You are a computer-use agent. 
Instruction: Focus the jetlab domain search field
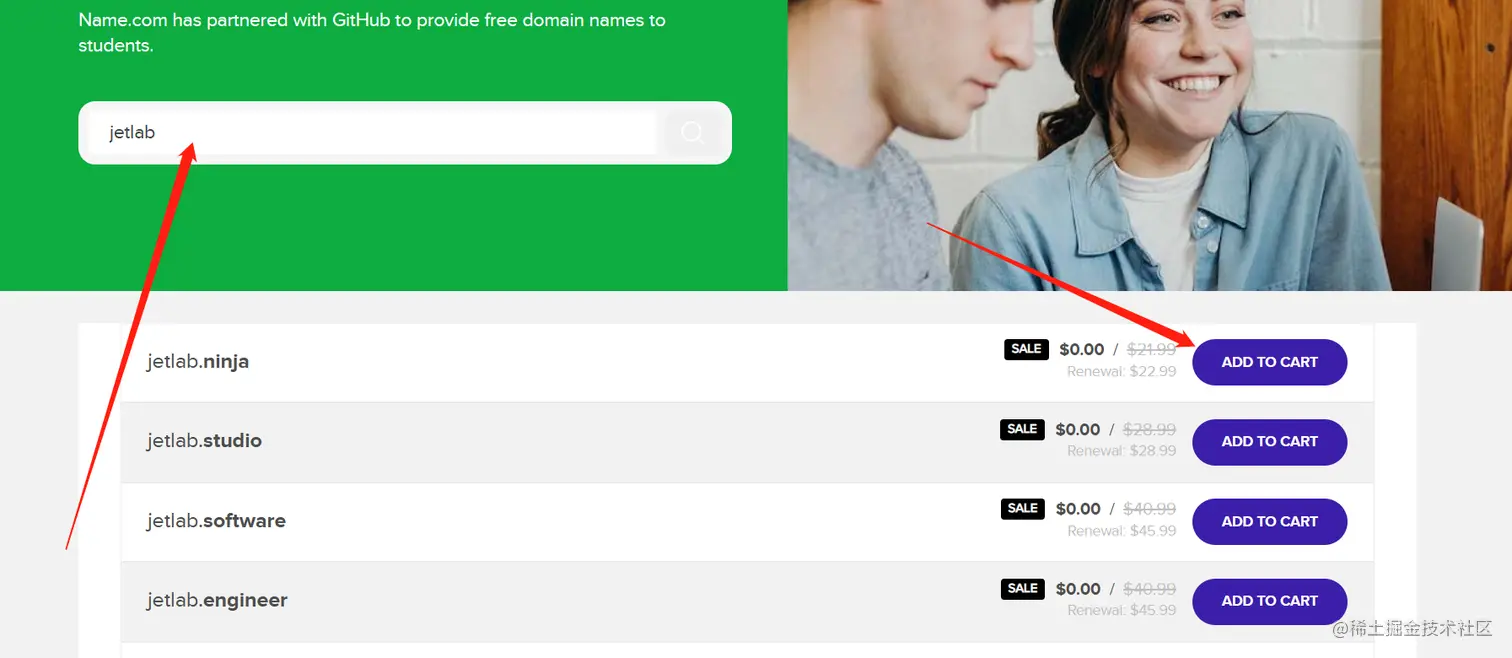pos(372,132)
